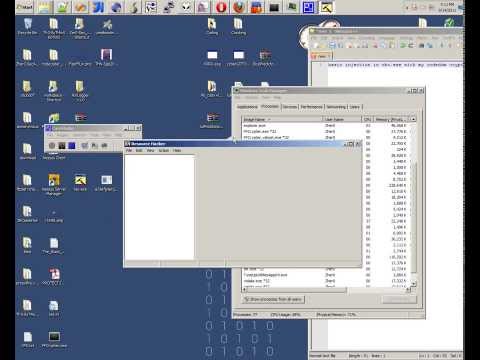This screenshot has height=360, width=480.
Task: Open the yellow notepad quick launch icon
Action: tap(44, 7)
